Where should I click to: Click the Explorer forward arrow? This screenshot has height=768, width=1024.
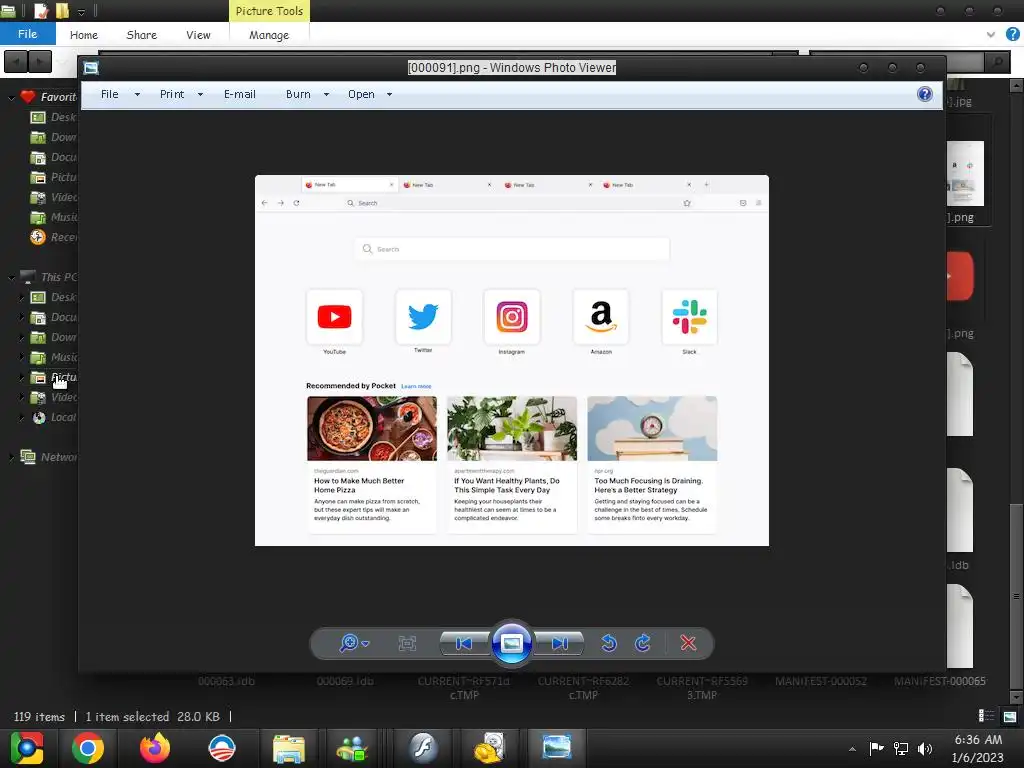coord(40,62)
